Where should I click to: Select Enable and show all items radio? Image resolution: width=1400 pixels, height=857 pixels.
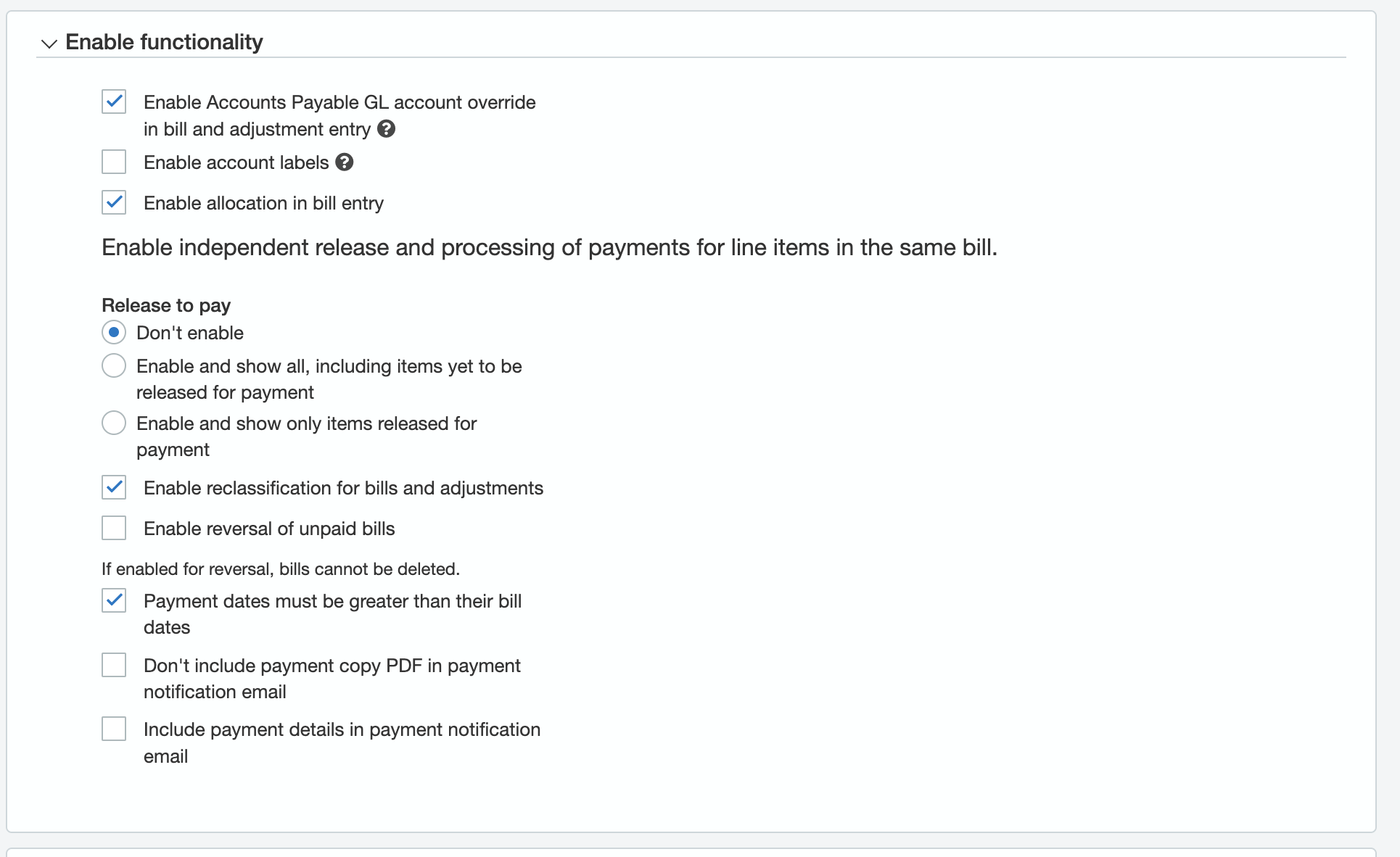pyautogui.click(x=114, y=365)
